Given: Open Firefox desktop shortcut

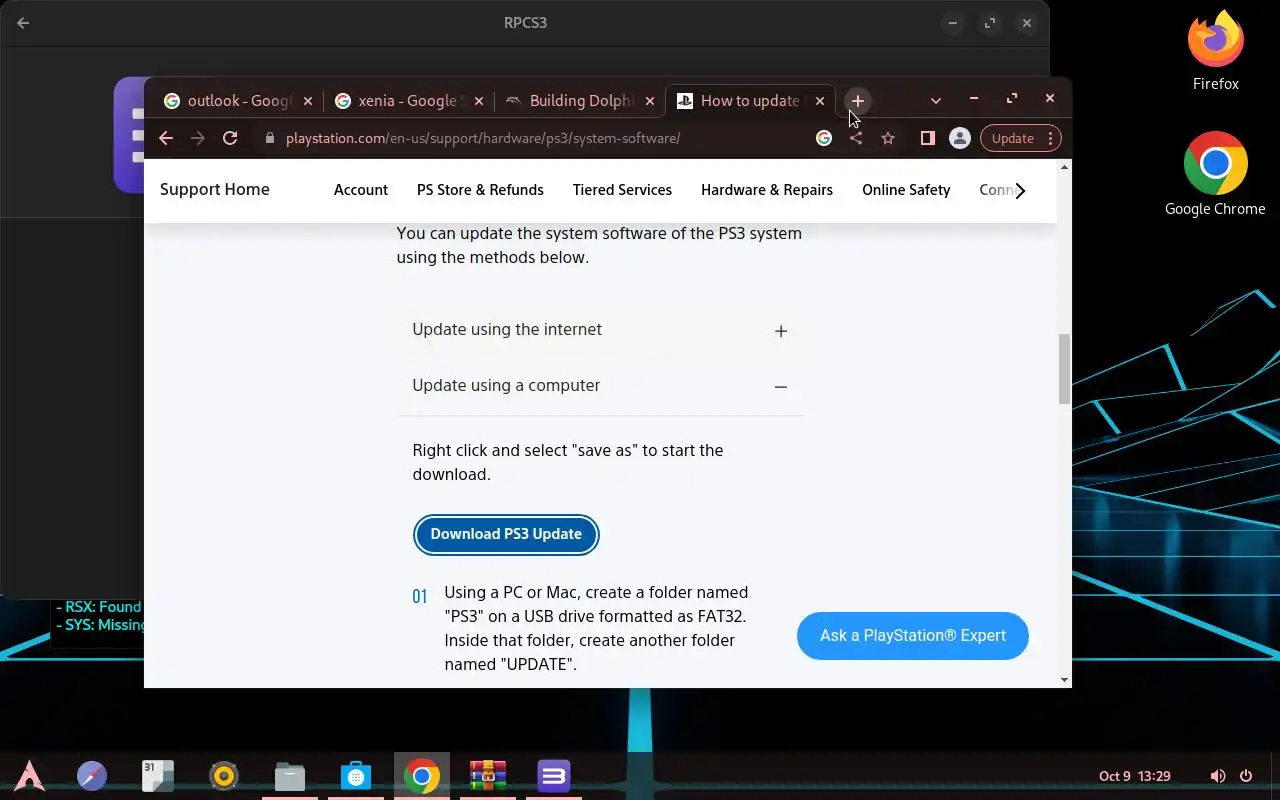Looking at the screenshot, I should pos(1216,50).
